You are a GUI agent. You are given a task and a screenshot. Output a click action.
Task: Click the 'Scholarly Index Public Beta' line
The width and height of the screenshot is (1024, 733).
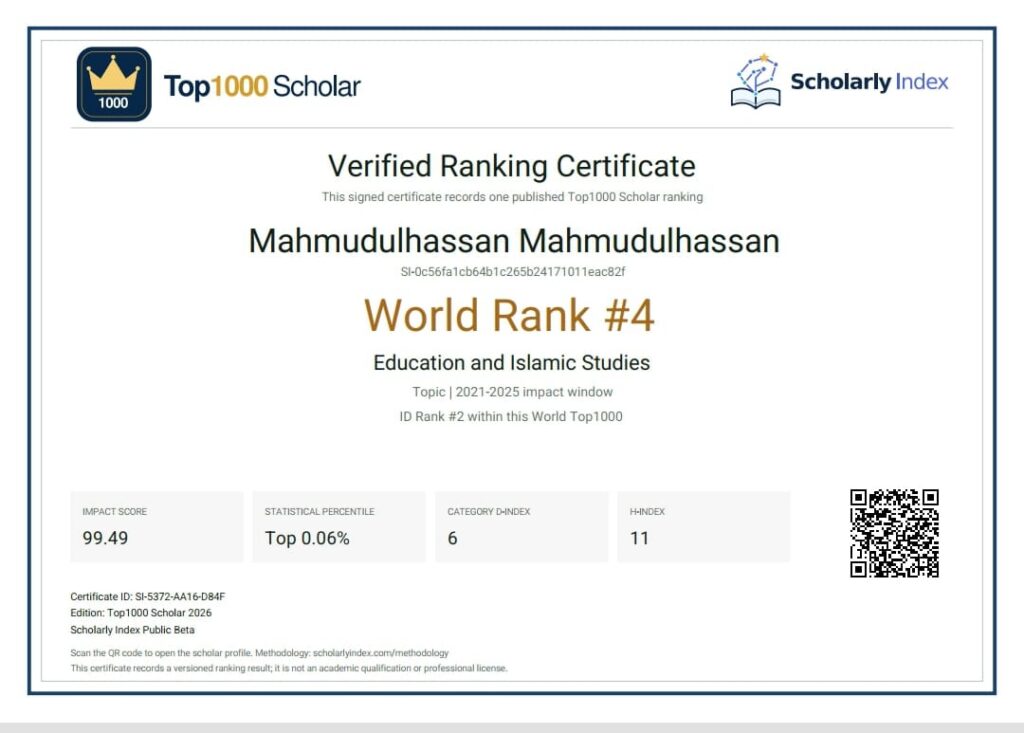coord(133,630)
